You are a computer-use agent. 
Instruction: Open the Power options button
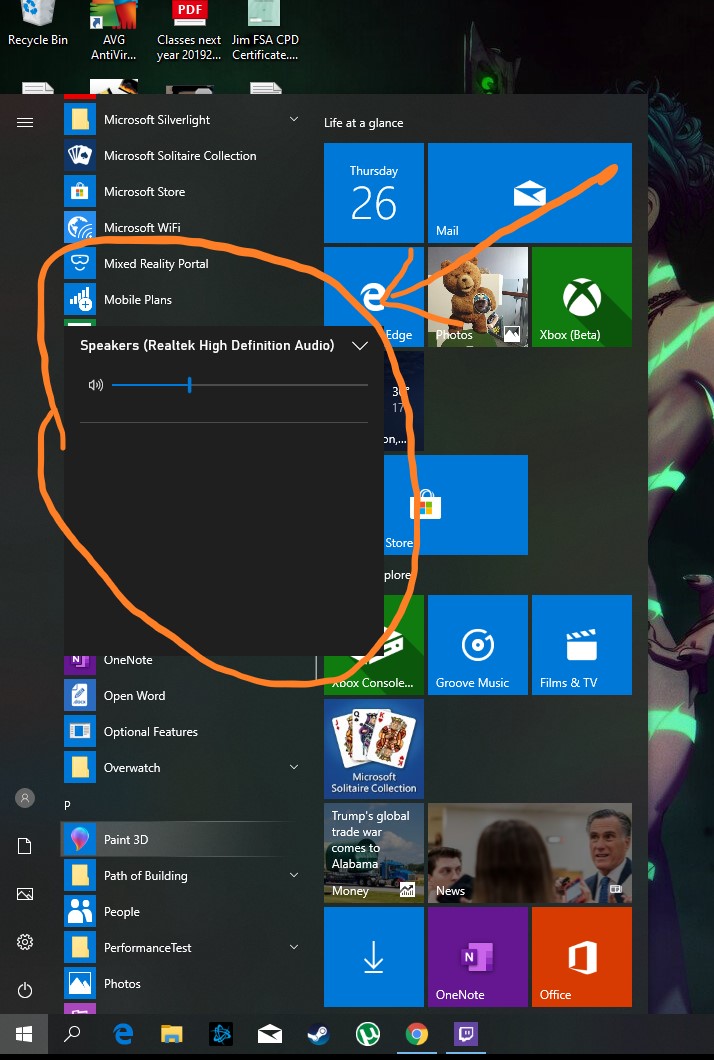(25, 990)
